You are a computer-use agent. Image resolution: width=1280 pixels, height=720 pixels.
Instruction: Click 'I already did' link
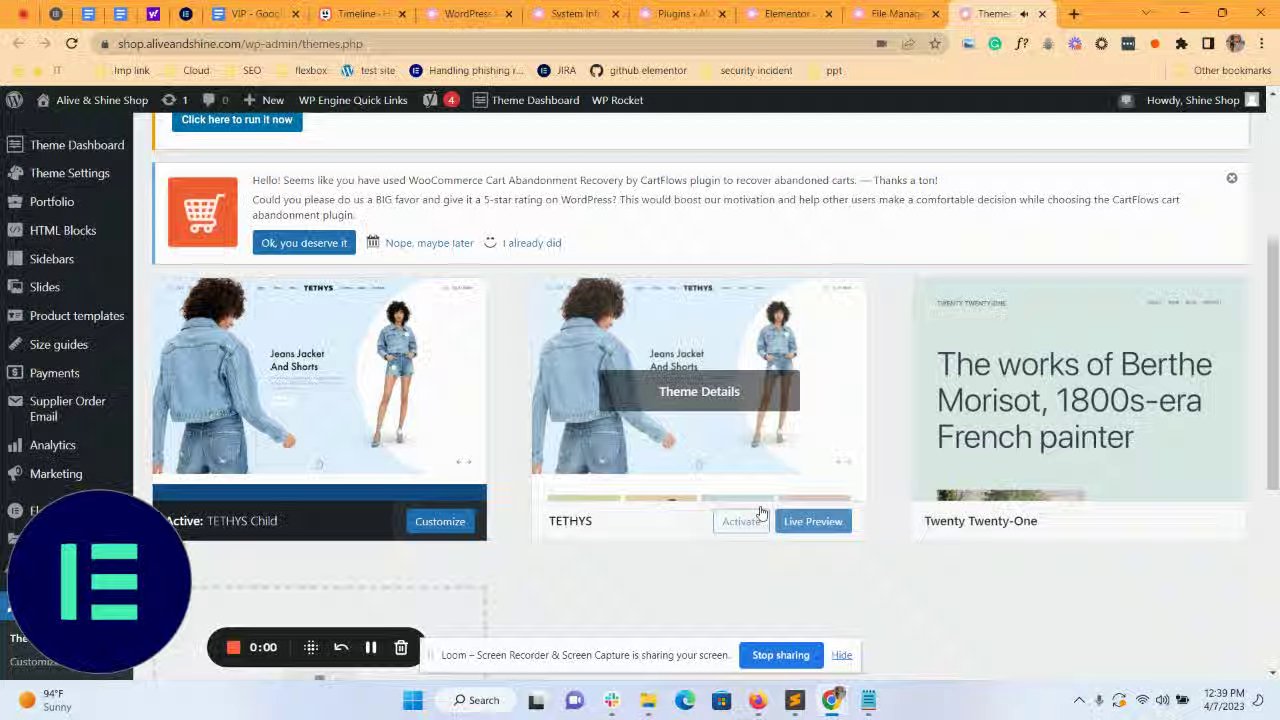(x=532, y=243)
